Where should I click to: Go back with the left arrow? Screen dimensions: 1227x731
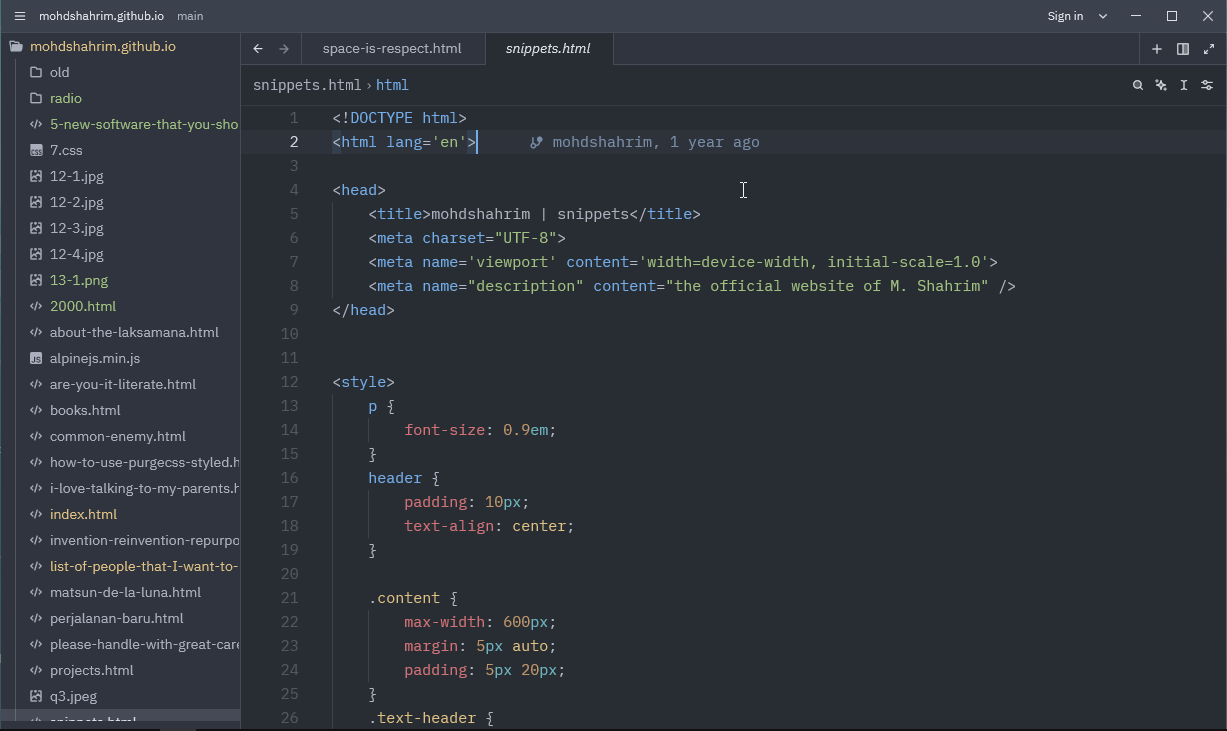click(258, 48)
